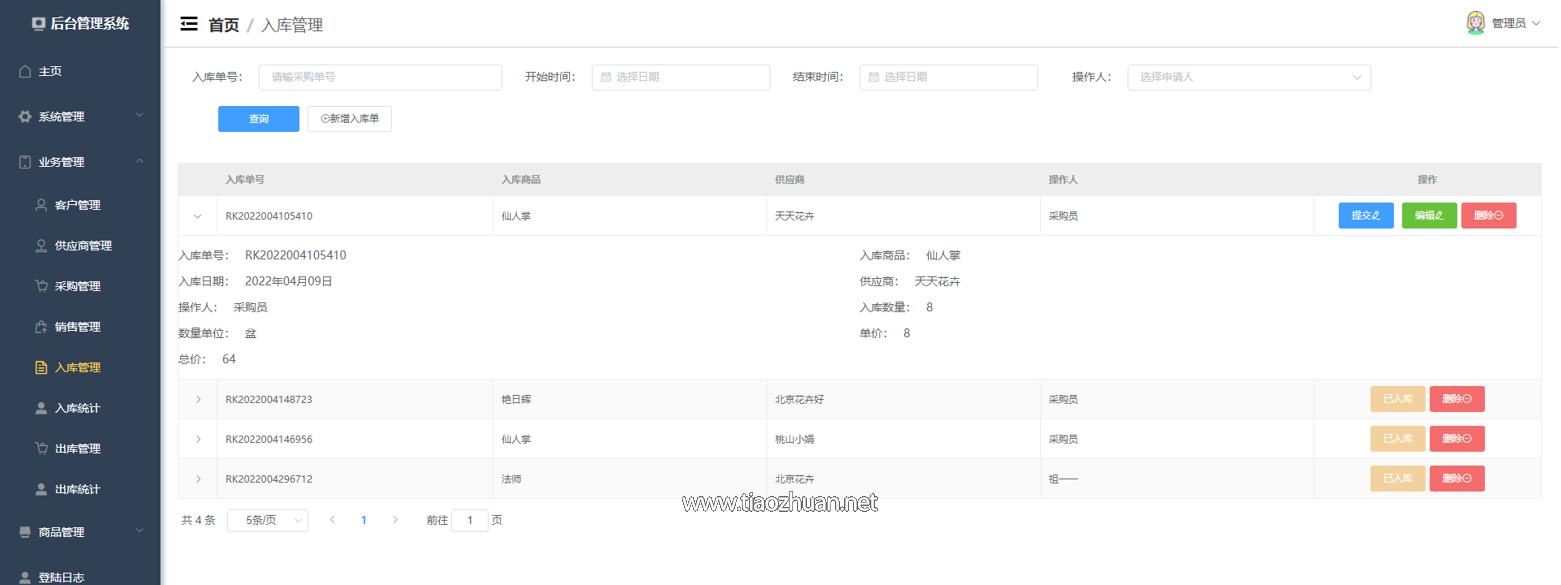Click the admin avatar picture
The width and height of the screenshot is (1561, 585).
pyautogui.click(x=1476, y=23)
